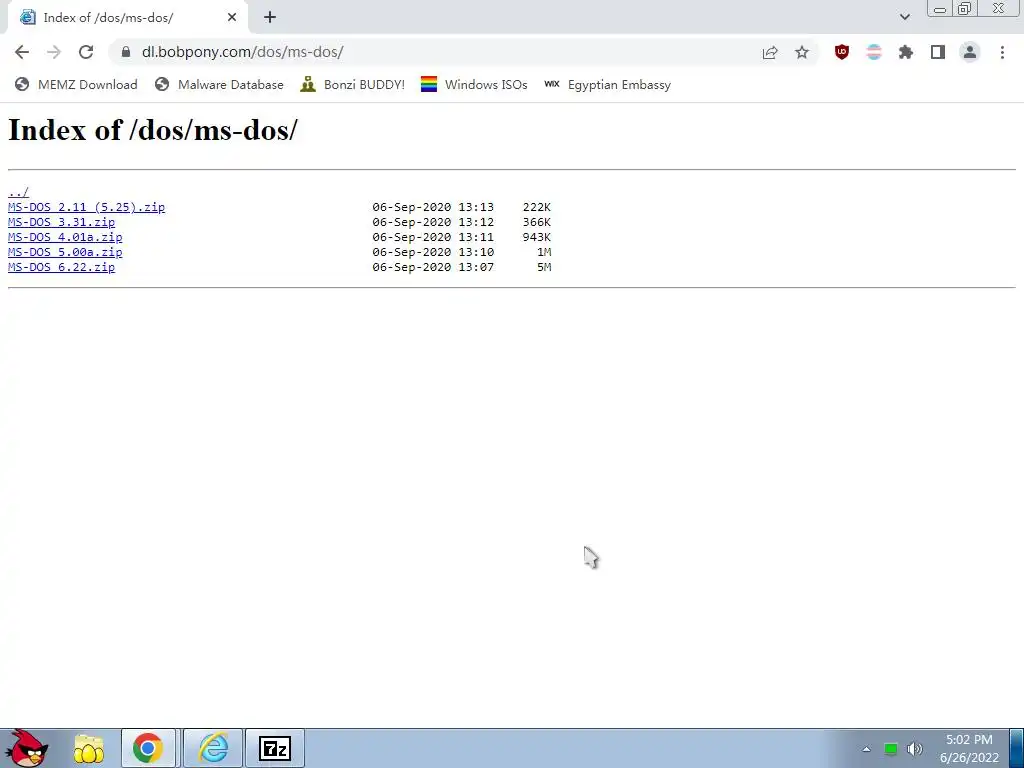
Task: Select the Index of /dos/ms-dos/ tab
Action: point(127,18)
